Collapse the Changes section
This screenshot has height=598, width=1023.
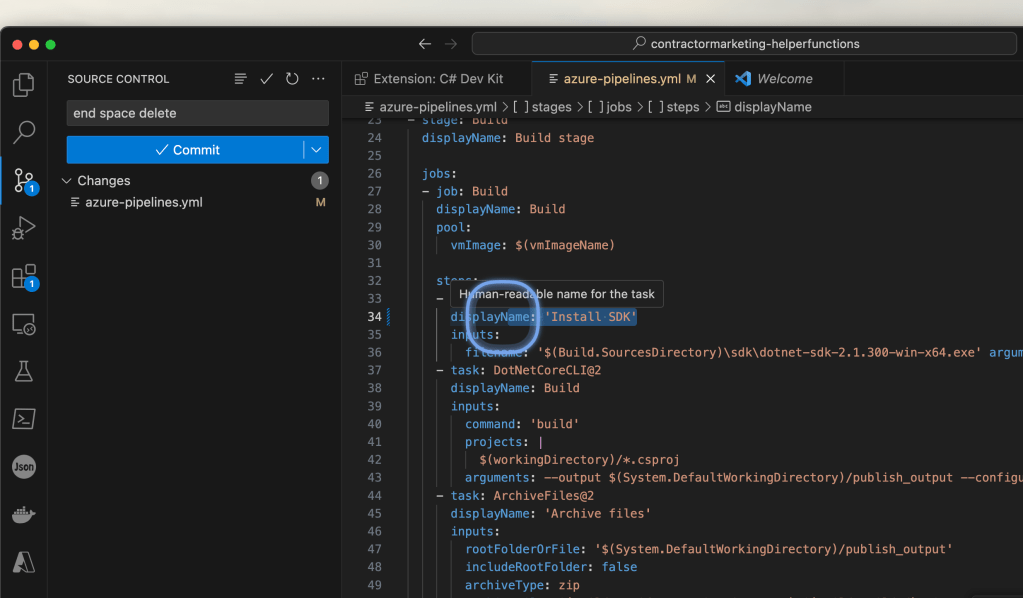coord(66,181)
